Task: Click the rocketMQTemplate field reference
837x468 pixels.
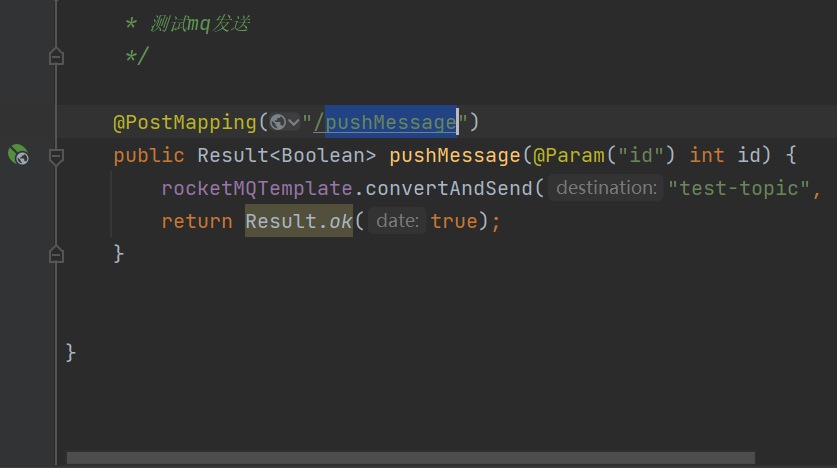Action: click(257, 188)
